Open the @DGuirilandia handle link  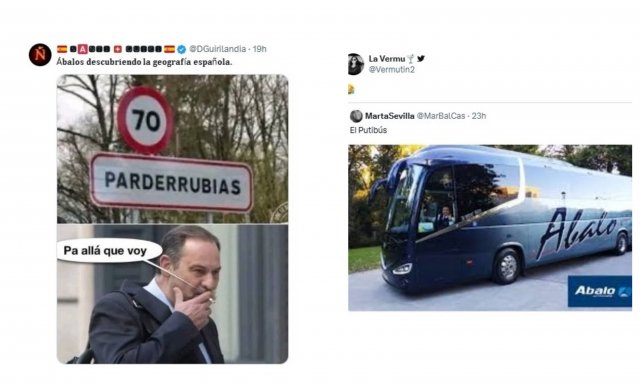click(x=218, y=49)
